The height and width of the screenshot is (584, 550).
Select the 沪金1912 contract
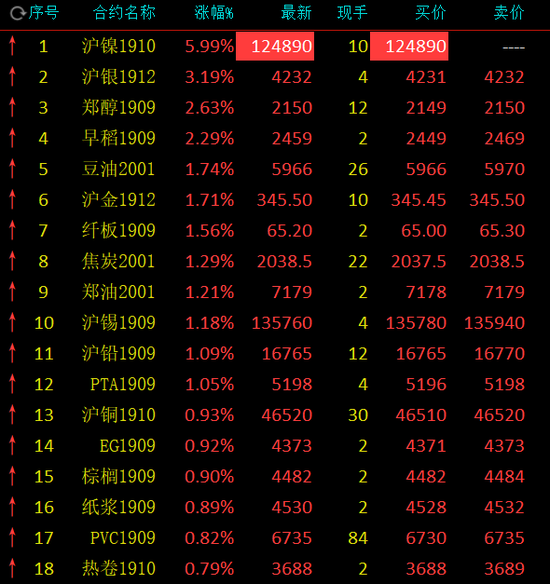click(118, 200)
